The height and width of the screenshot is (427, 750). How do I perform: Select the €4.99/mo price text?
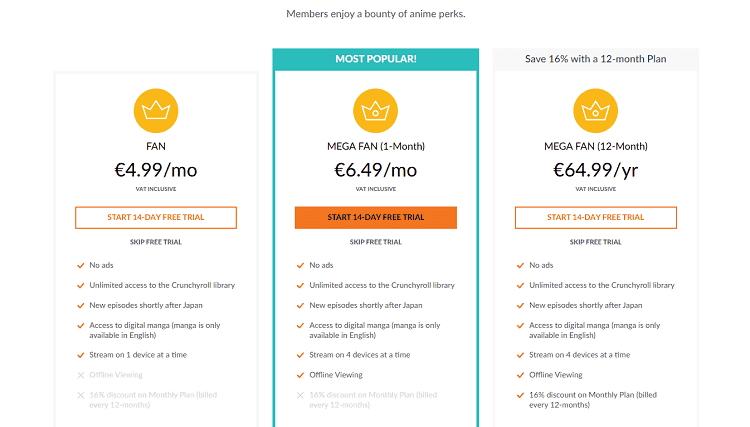[x=156, y=170]
